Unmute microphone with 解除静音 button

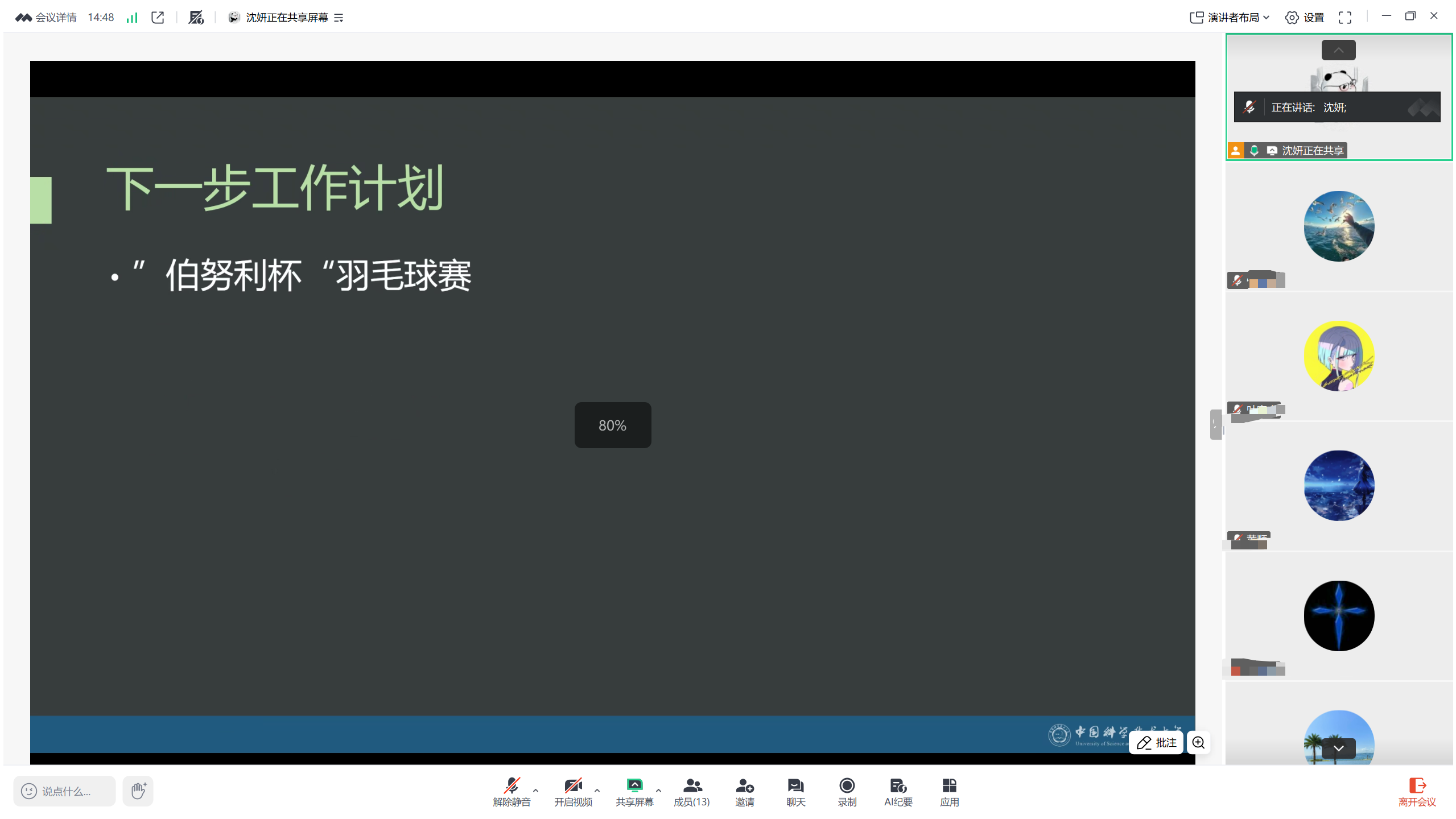coord(511,792)
